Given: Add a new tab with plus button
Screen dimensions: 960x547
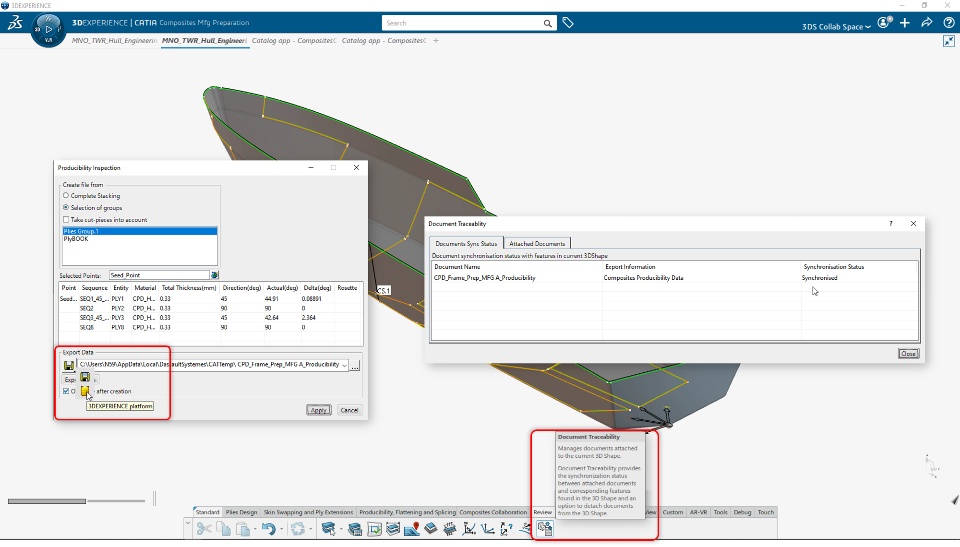Looking at the screenshot, I should (x=436, y=40).
